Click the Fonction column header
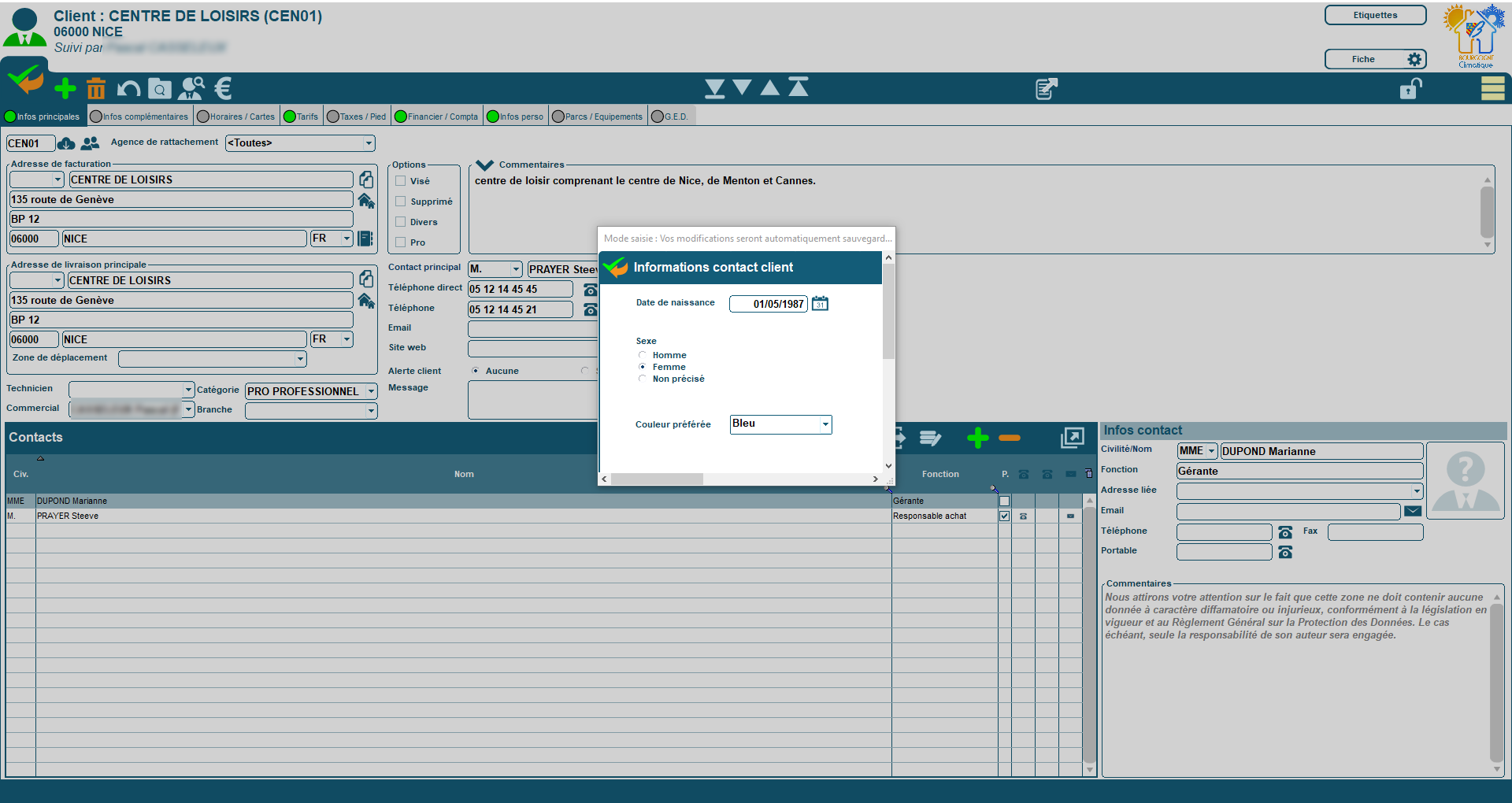 tap(940, 474)
